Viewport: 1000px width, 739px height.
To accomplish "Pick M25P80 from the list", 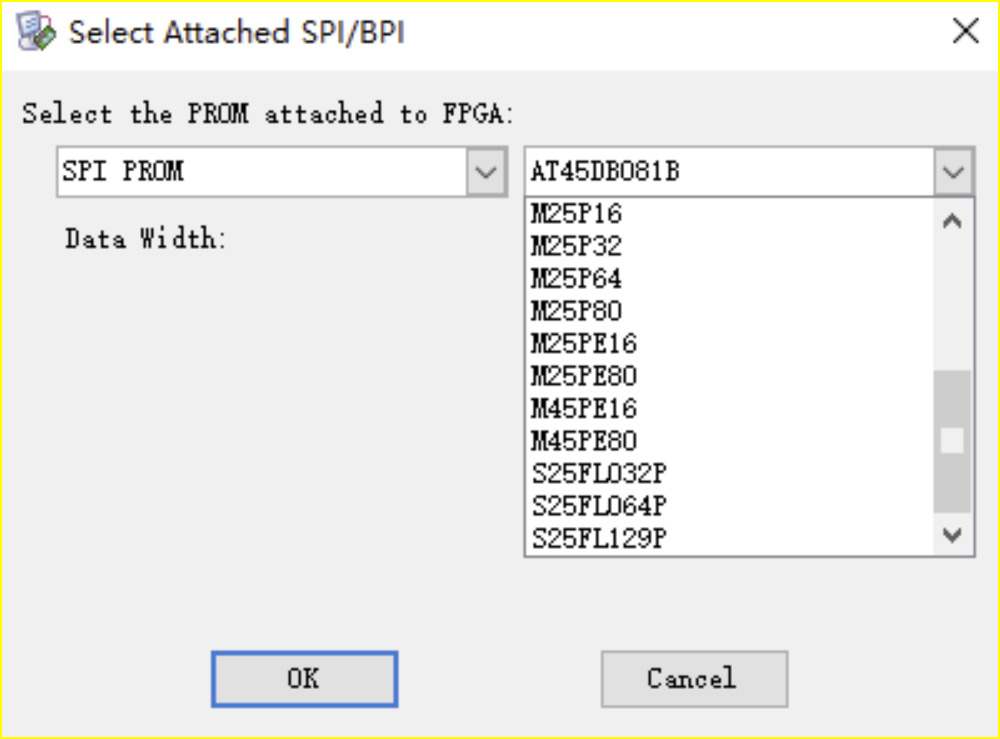I will [x=576, y=311].
